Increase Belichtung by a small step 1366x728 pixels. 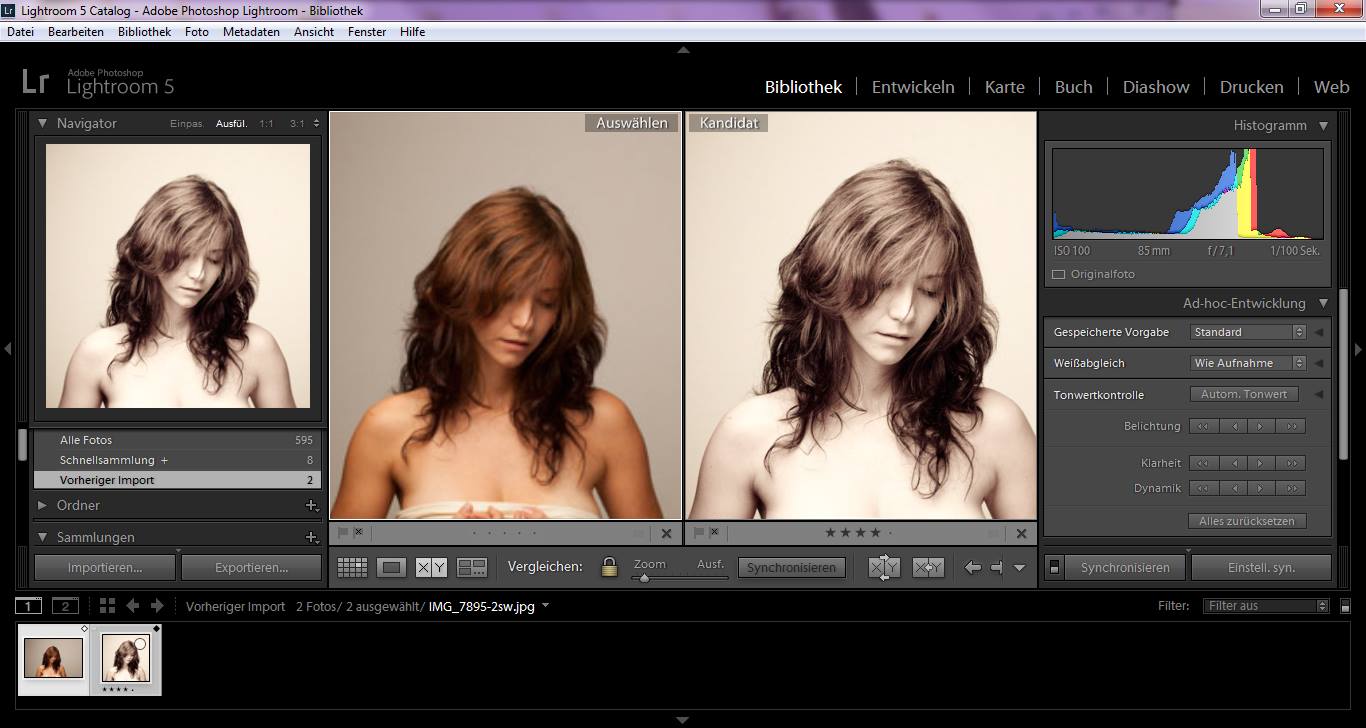1261,426
